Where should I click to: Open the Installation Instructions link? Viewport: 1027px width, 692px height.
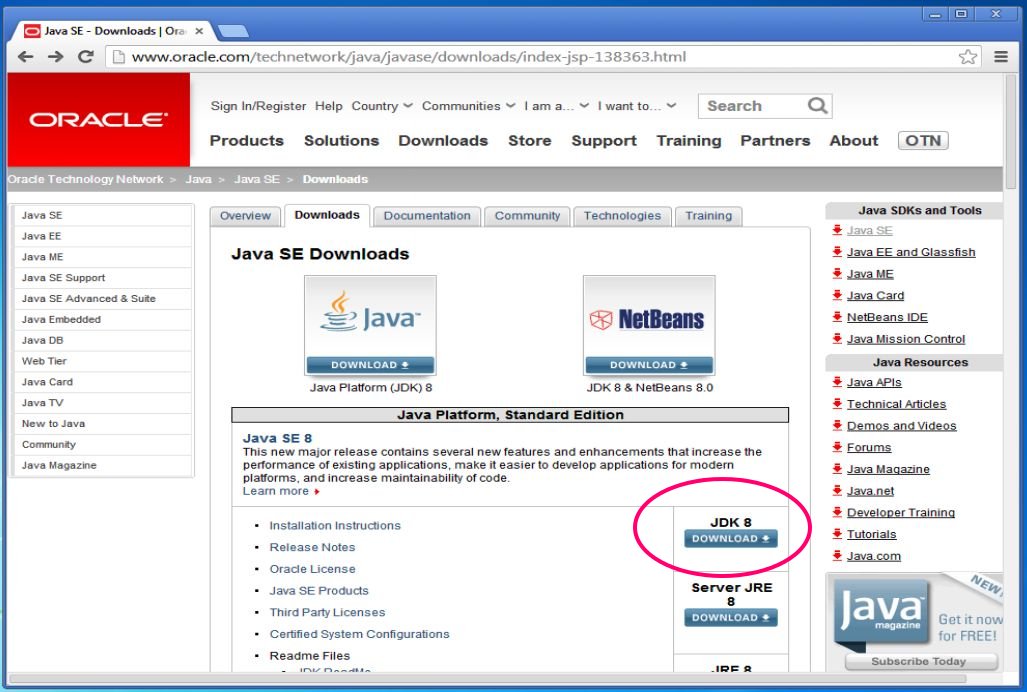(335, 525)
